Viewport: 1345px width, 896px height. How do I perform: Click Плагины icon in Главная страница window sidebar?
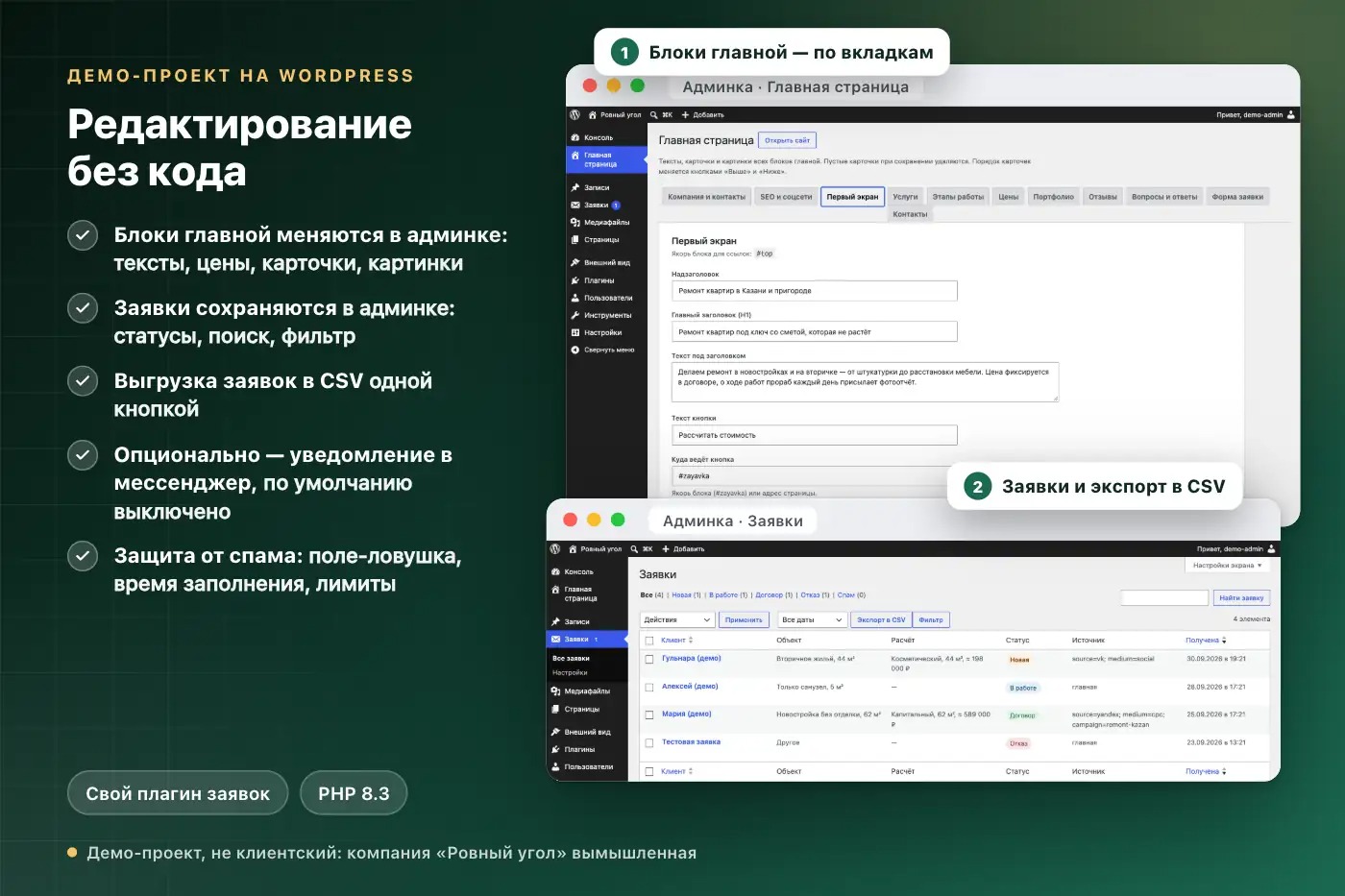point(575,280)
